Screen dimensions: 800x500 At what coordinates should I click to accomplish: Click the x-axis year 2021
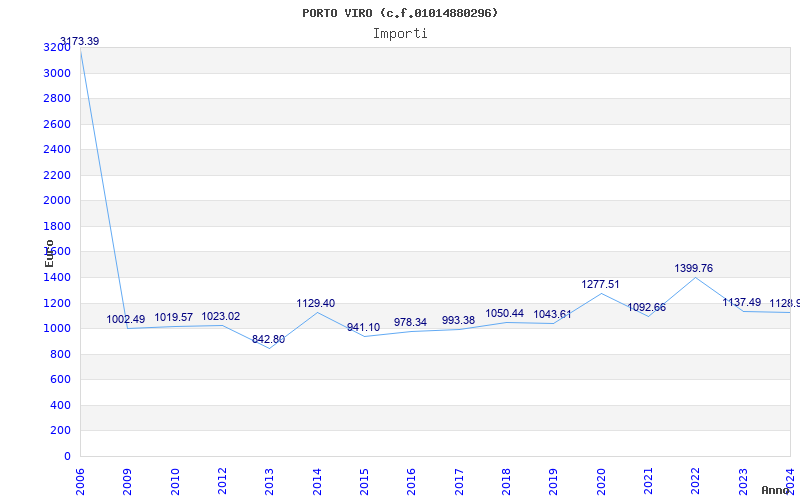(648, 482)
